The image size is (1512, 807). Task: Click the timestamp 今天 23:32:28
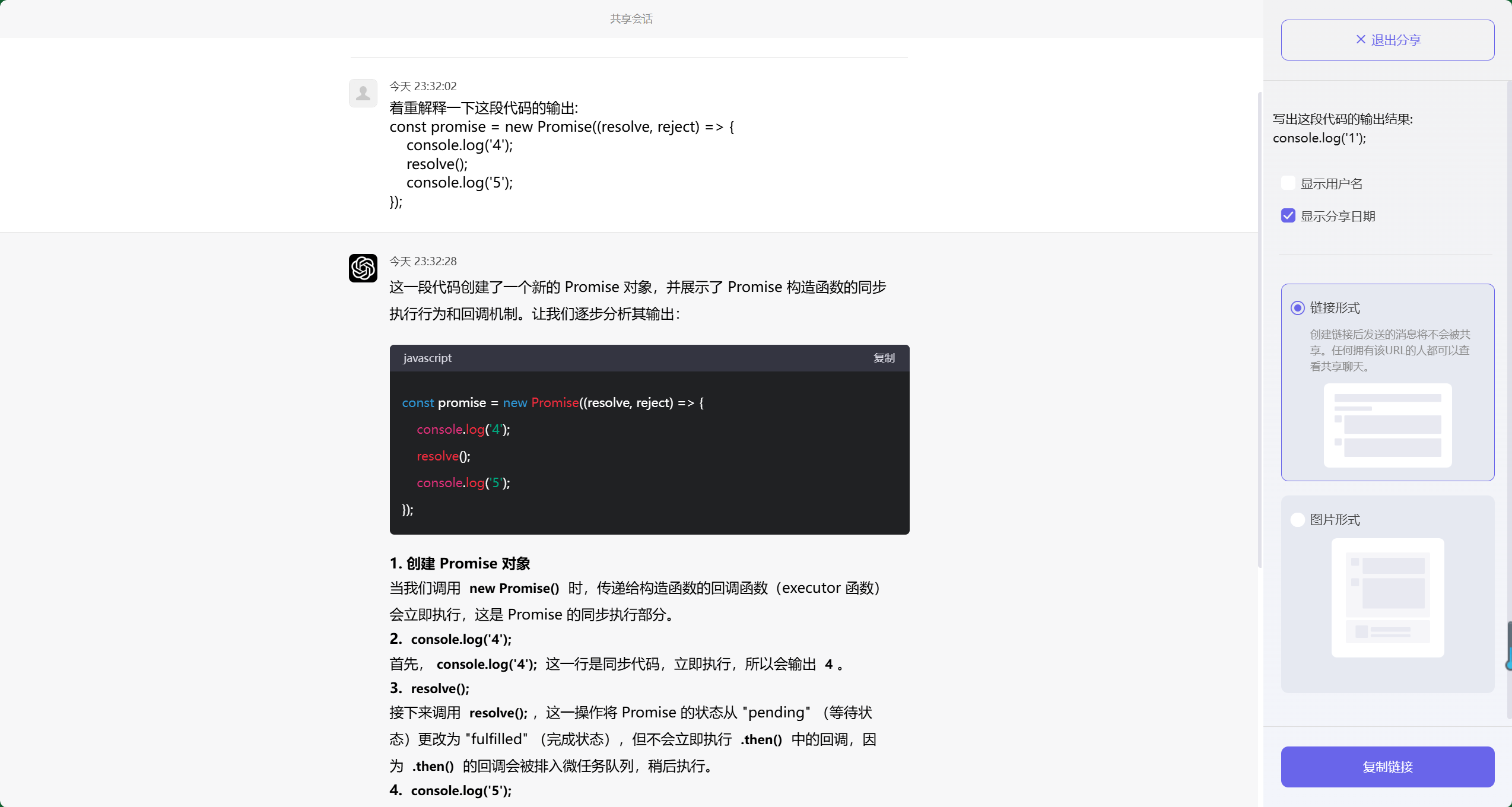(x=423, y=261)
